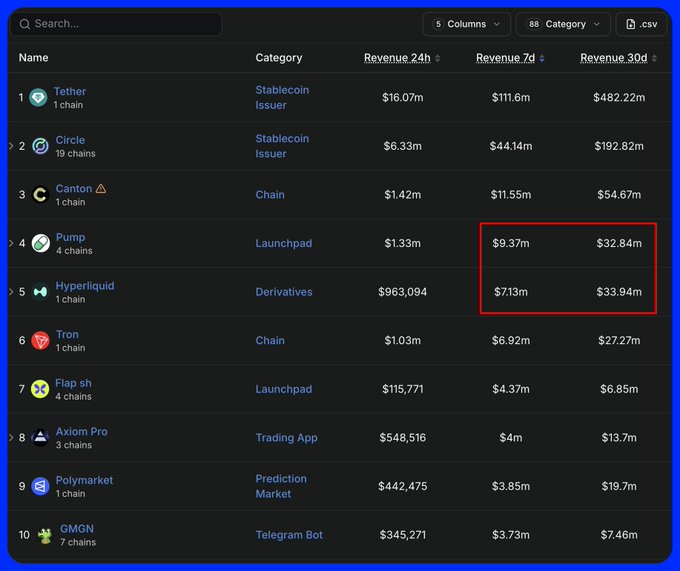The width and height of the screenshot is (680, 571).
Task: Click the Category column header
Action: click(x=278, y=58)
